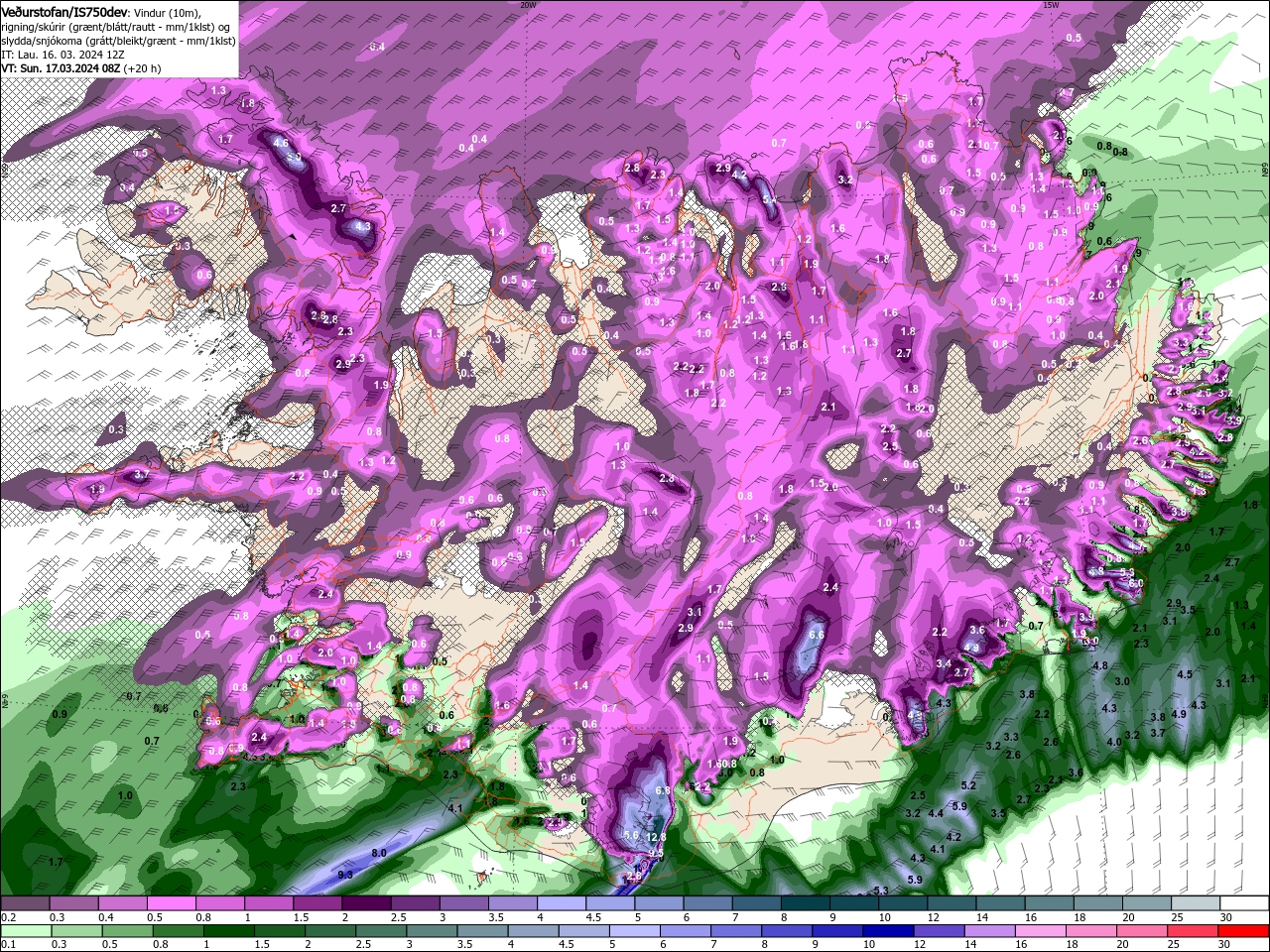Image resolution: width=1270 pixels, height=952 pixels.
Task: Click the 0.2 label on the snow scale
Action: pyautogui.click(x=8, y=917)
